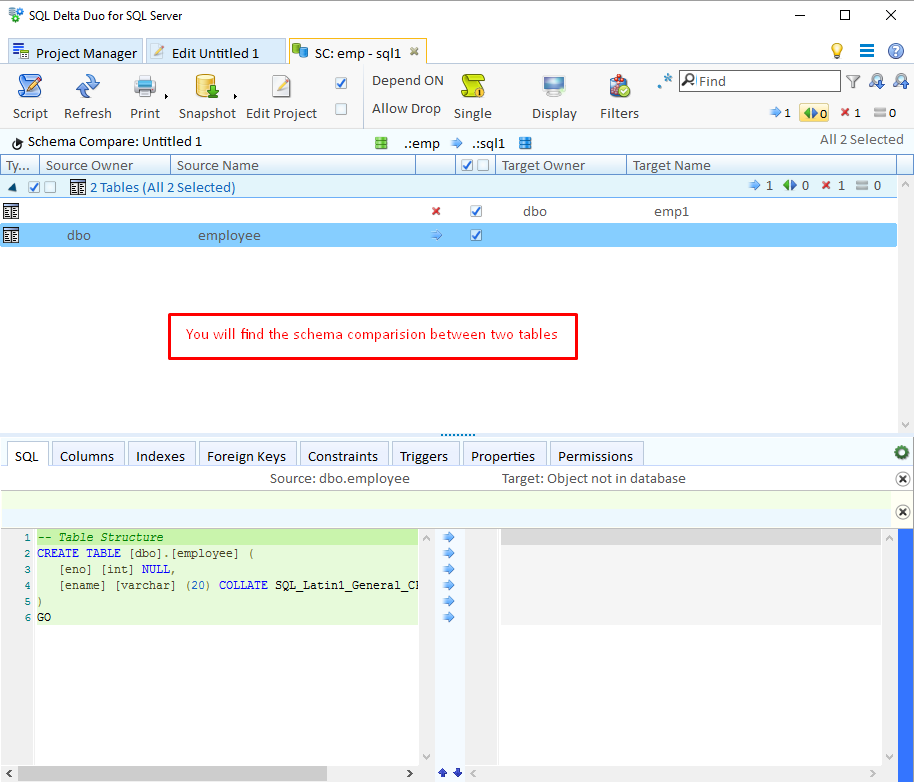This screenshot has height=782, width=914.
Task: Go to the Project Manager tab
Action: pyautogui.click(x=75, y=51)
